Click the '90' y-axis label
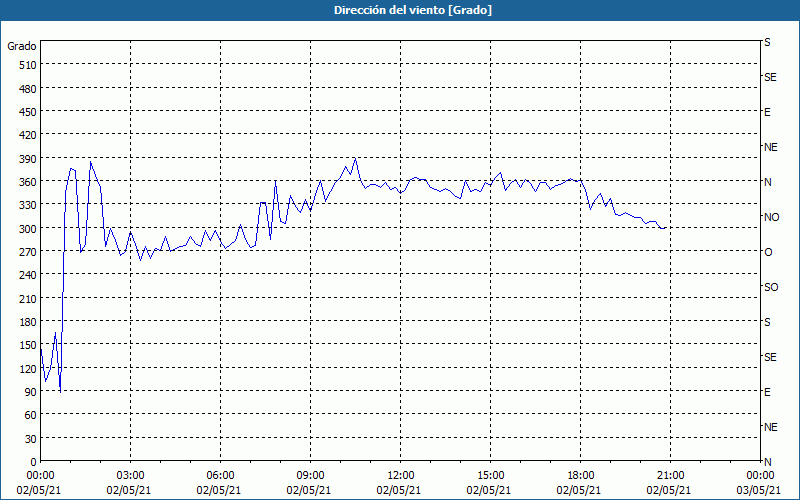 coord(31,392)
